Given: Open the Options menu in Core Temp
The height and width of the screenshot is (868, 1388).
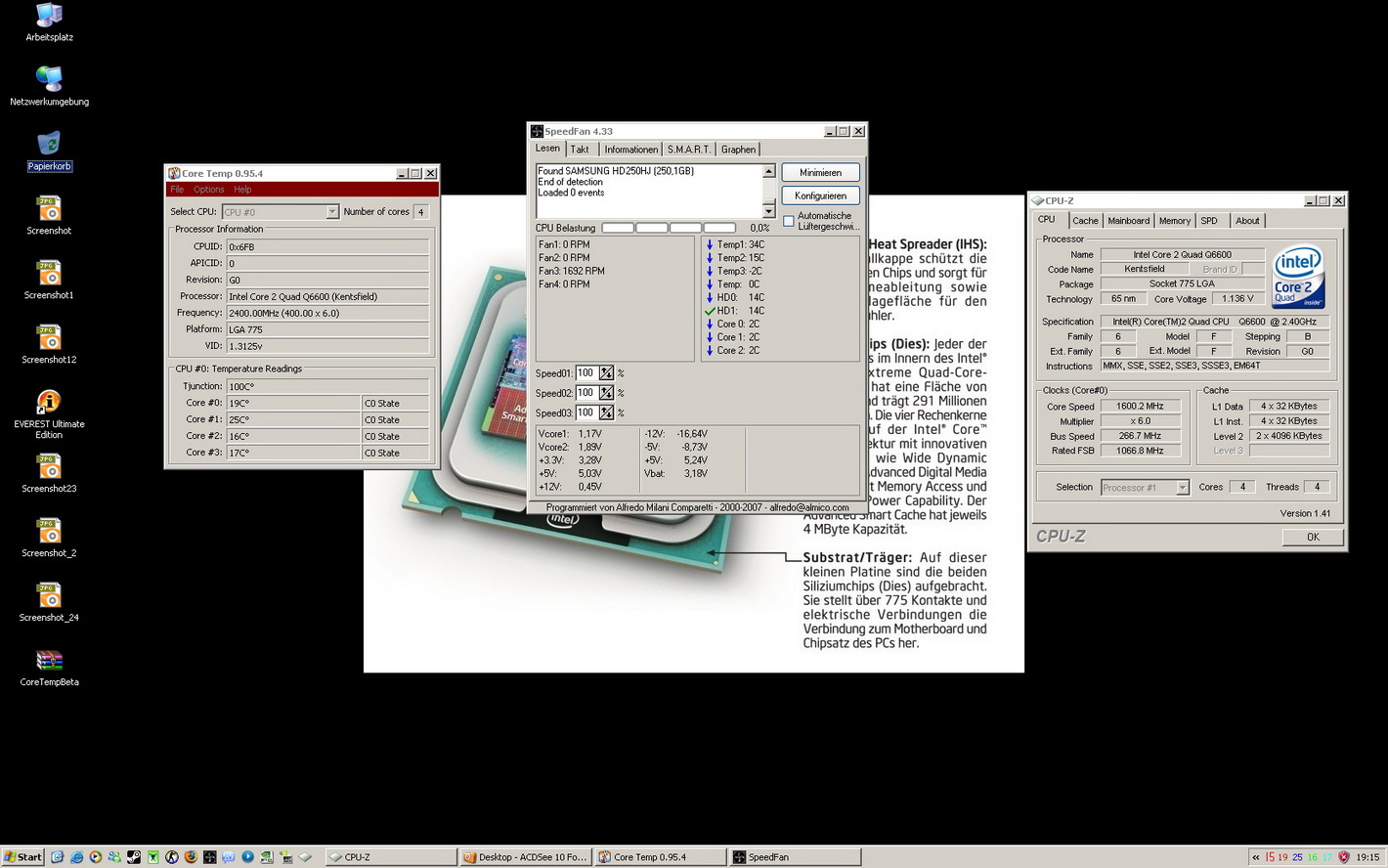Looking at the screenshot, I should (208, 190).
